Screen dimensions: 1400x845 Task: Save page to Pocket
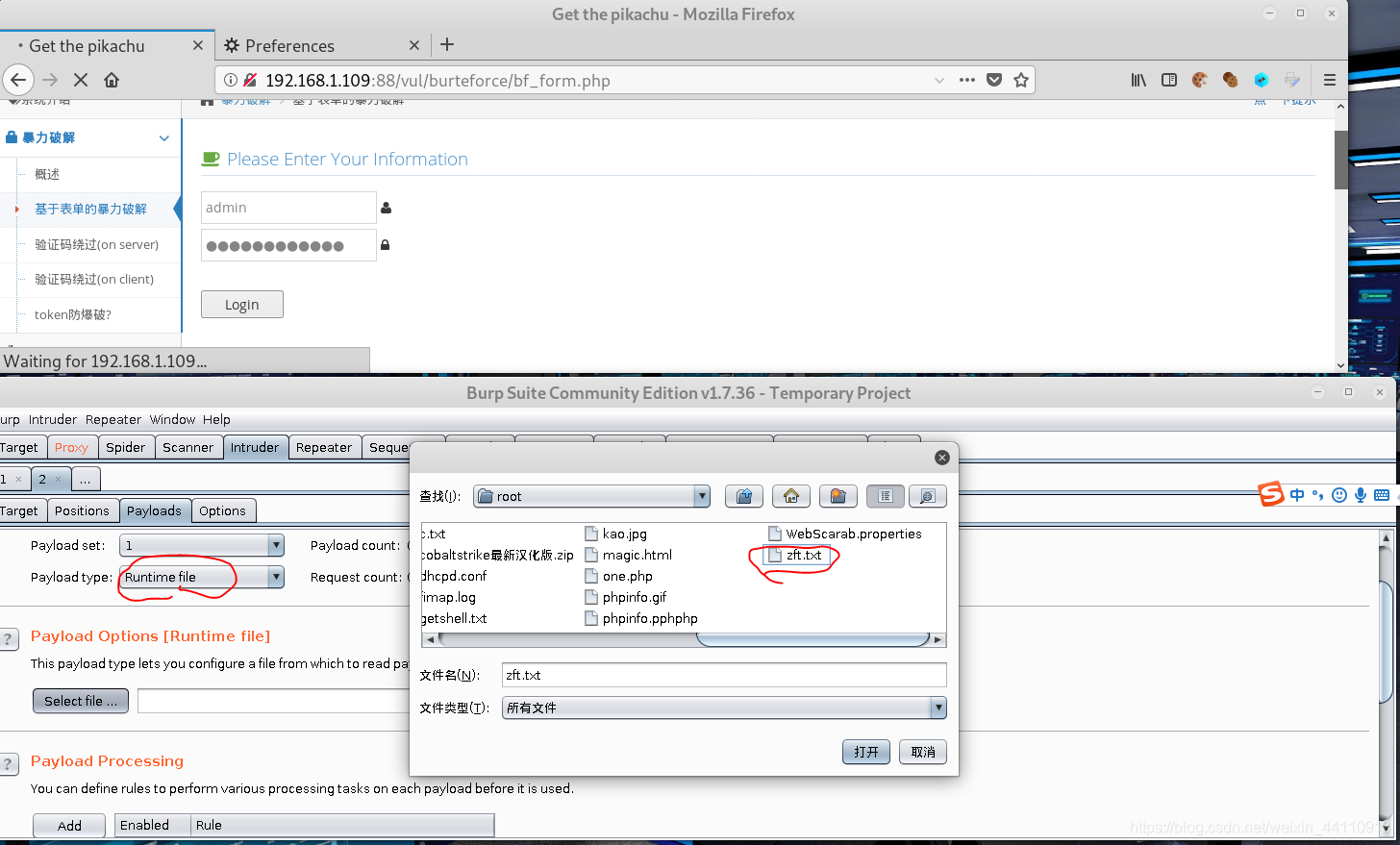click(994, 80)
